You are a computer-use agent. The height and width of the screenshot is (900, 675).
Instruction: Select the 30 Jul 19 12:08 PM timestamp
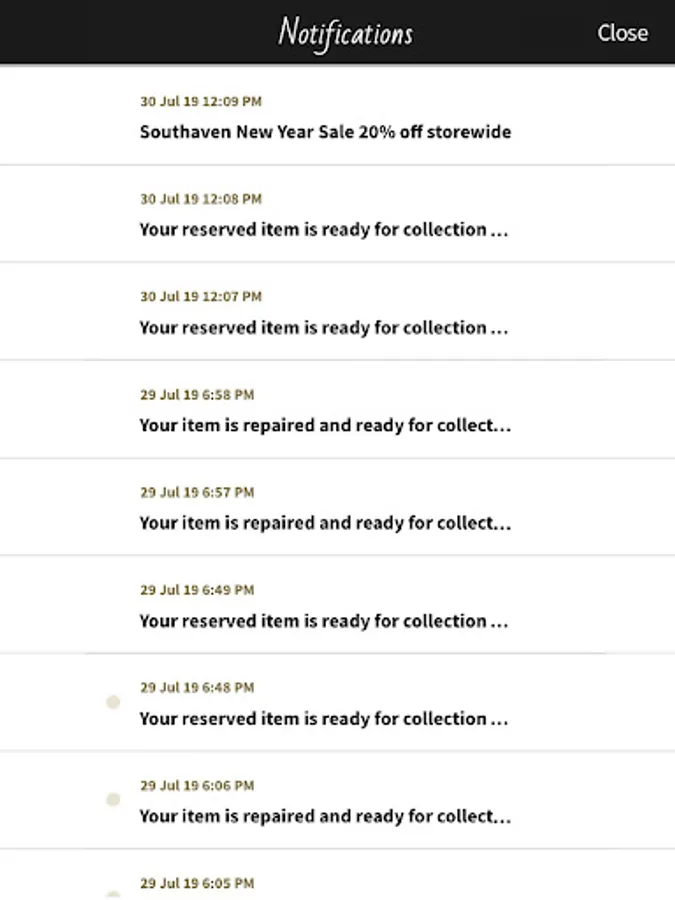pos(201,200)
